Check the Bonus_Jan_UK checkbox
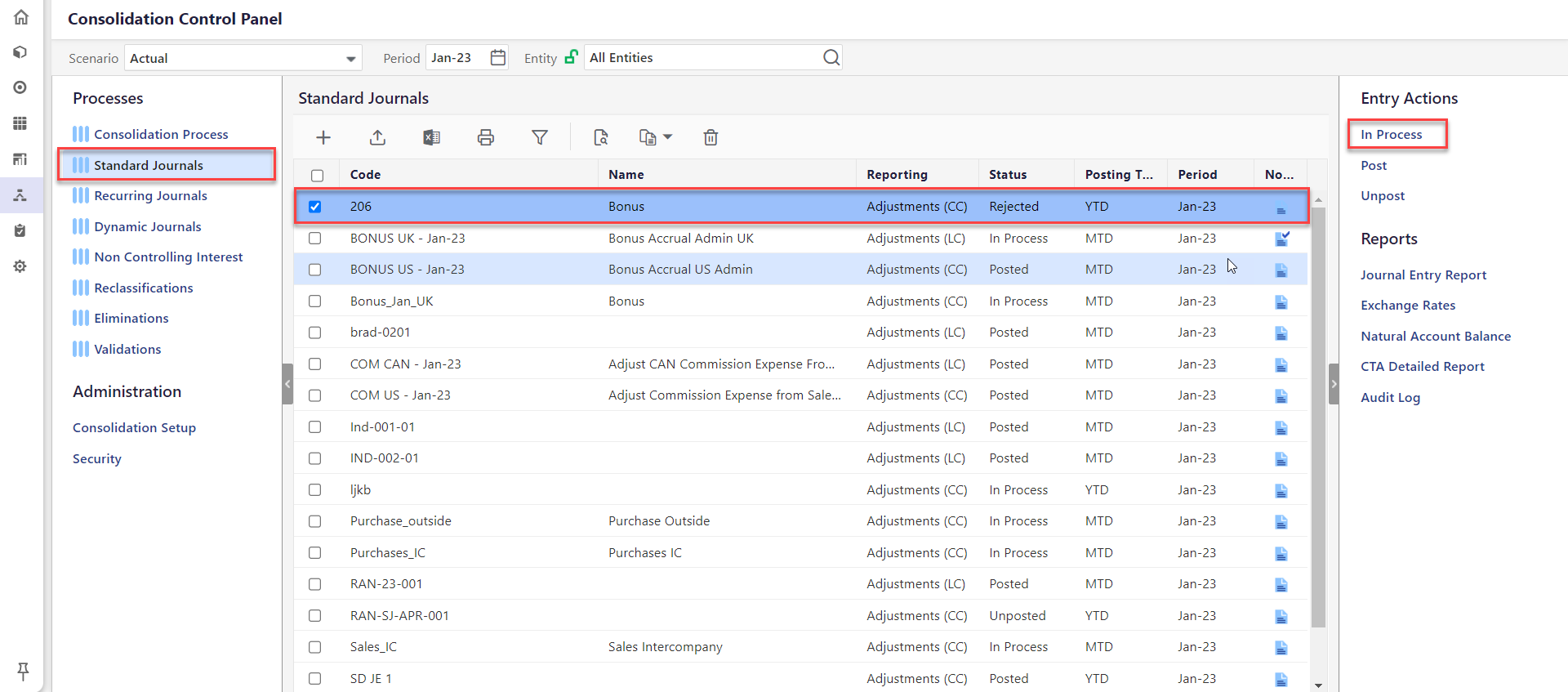Viewport: 1568px width, 692px height. coord(314,301)
